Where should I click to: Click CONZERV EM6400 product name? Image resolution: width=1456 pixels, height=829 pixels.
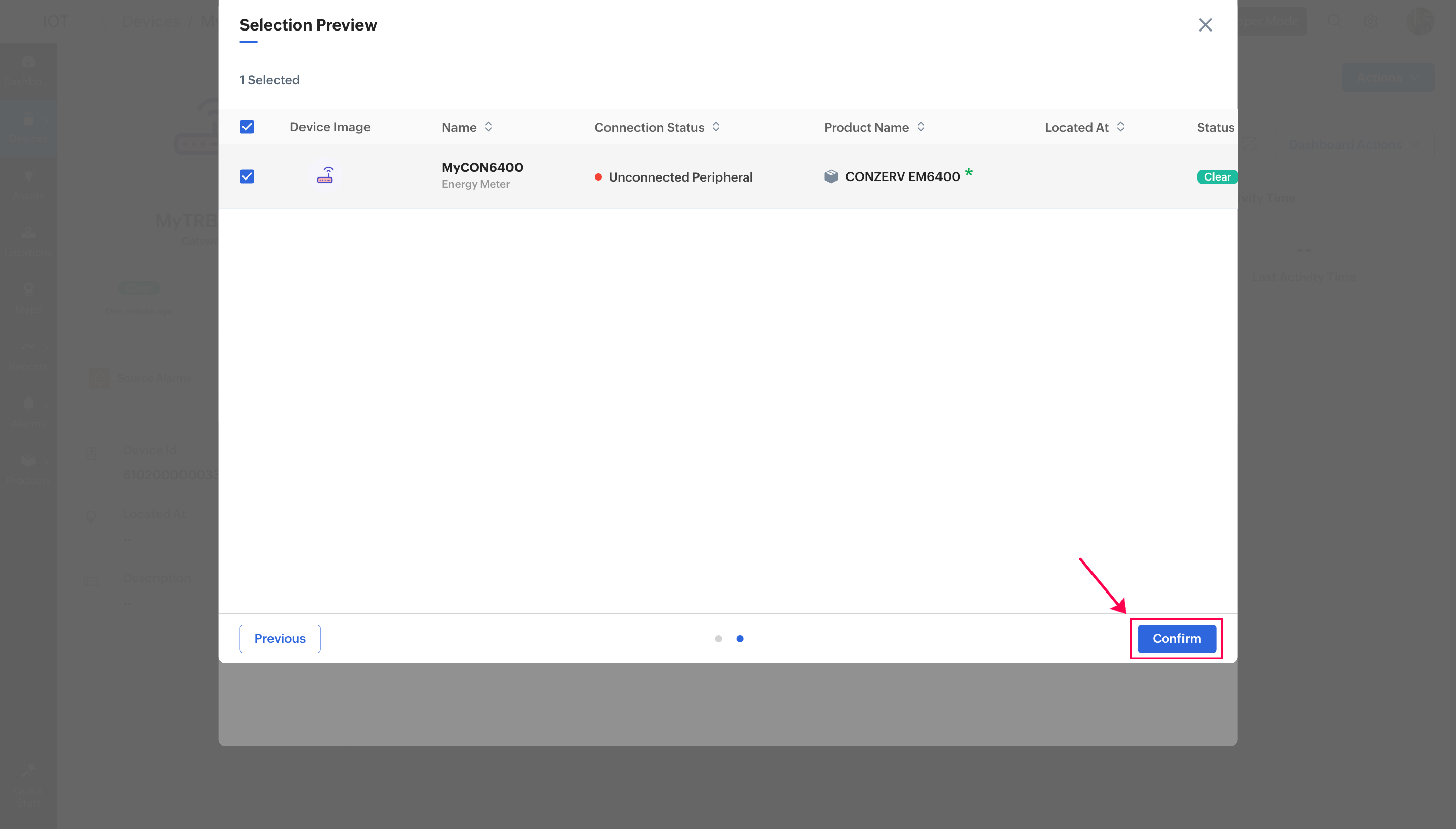tap(902, 176)
